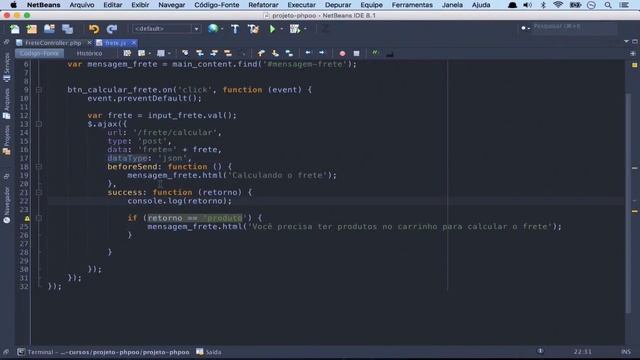Click the Find Next Occurrence icon
This screenshot has height=360, width=640.
[x=213, y=53]
